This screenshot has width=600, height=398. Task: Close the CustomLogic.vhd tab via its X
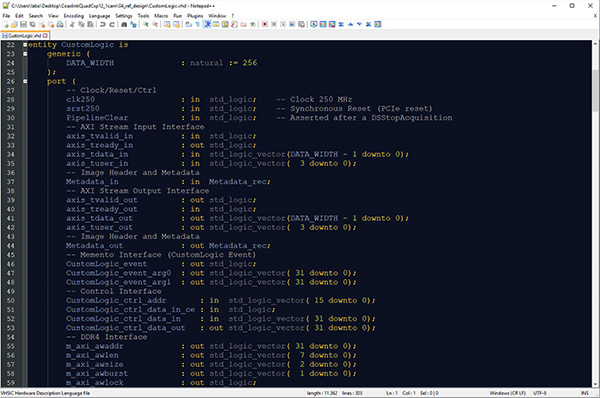(45, 36)
